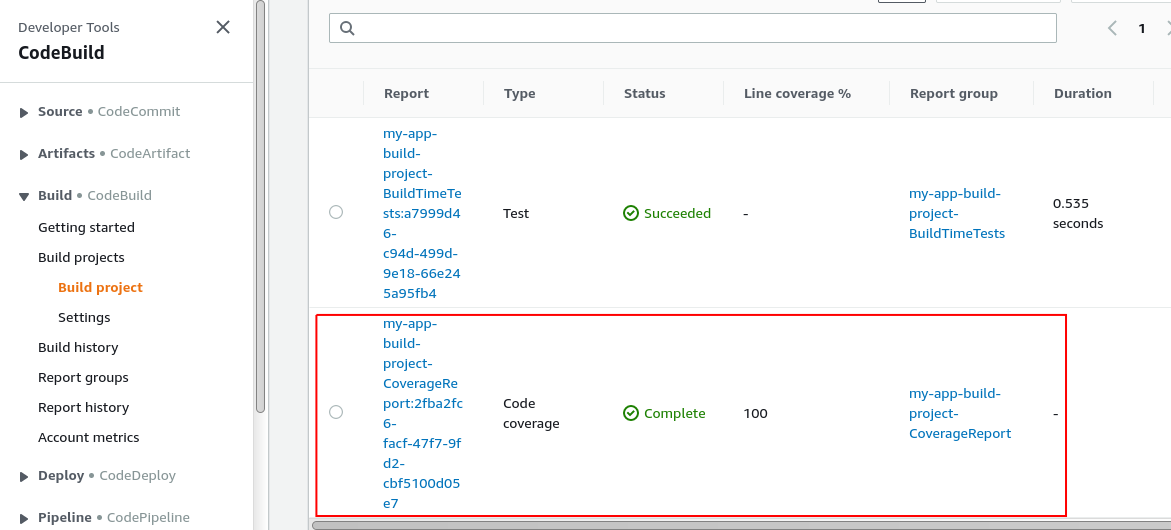Image resolution: width=1171 pixels, height=530 pixels.
Task: Expand the Source CodeCommit section
Action: point(24,112)
